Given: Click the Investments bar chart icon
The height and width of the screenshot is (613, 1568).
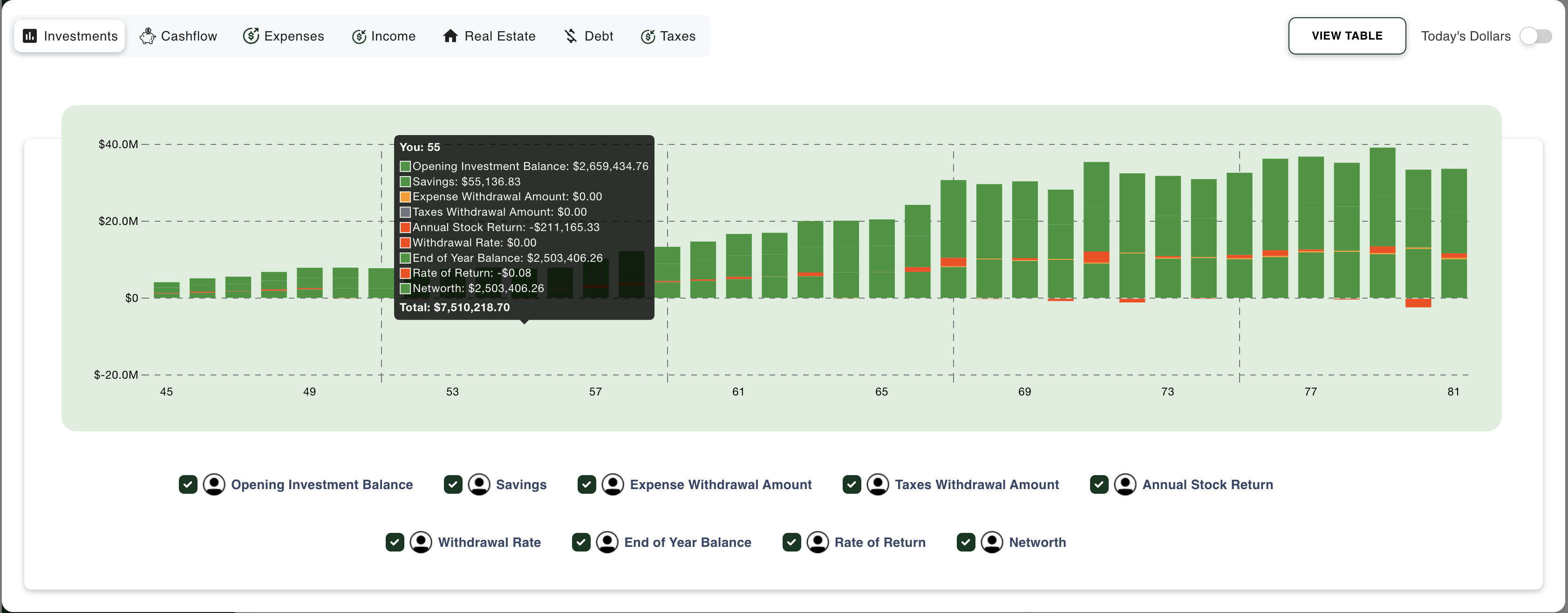Looking at the screenshot, I should coord(30,36).
